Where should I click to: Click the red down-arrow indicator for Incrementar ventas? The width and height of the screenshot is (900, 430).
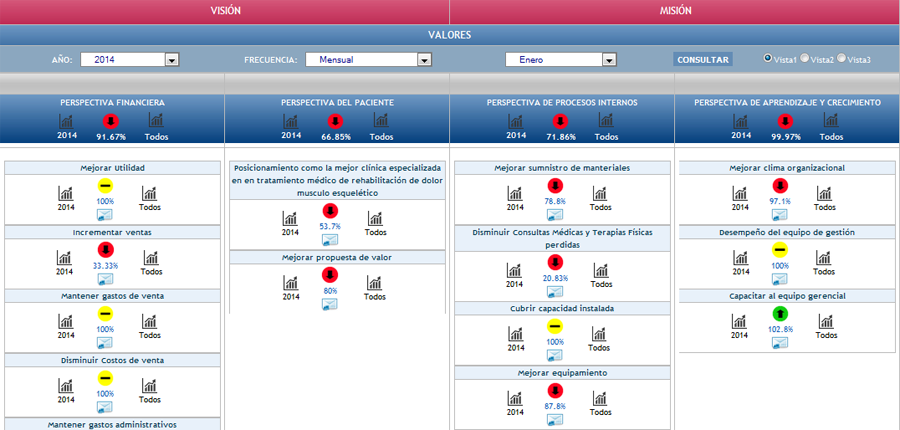(105, 250)
